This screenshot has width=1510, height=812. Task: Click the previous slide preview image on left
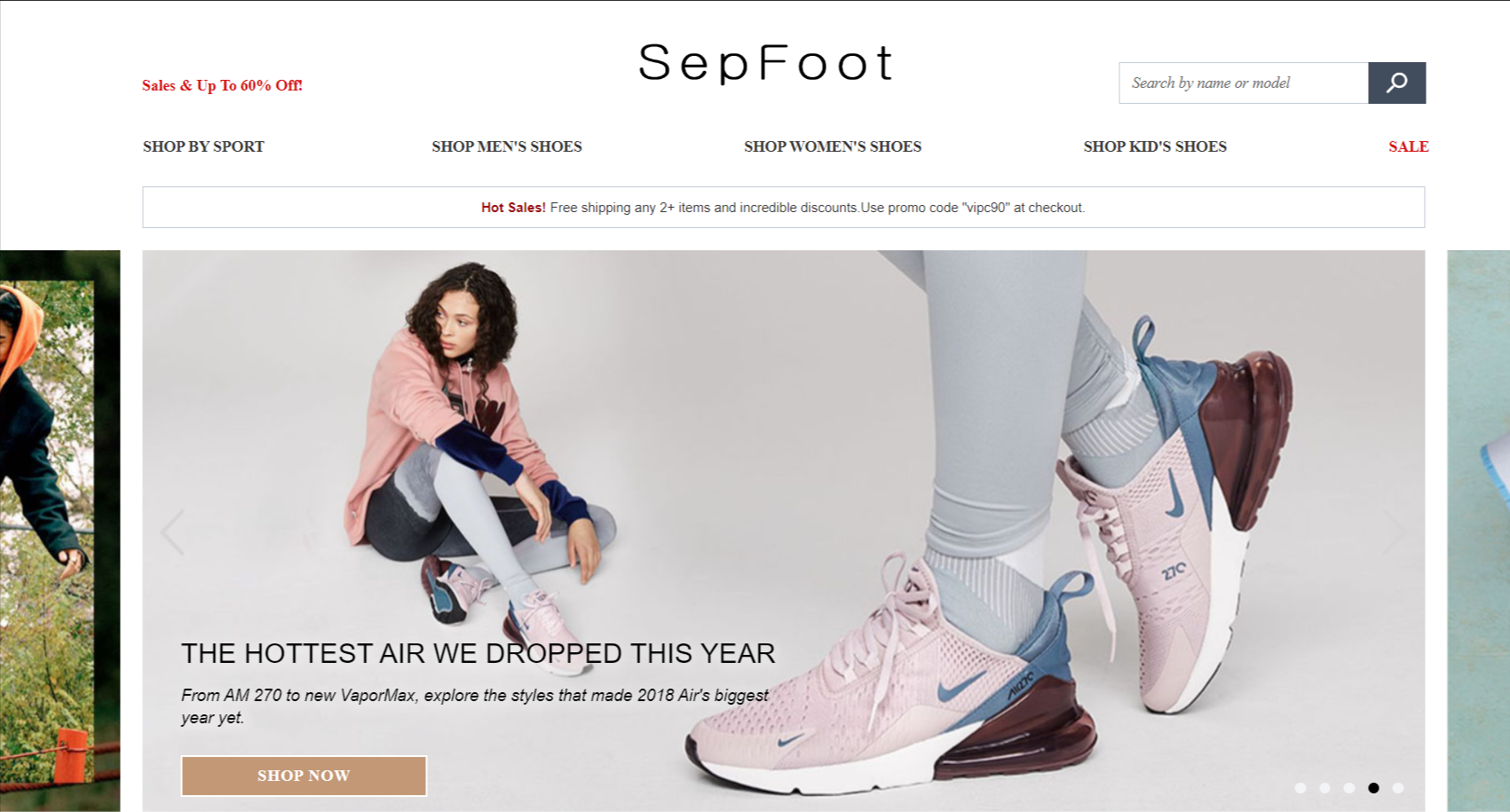pyautogui.click(x=59, y=531)
